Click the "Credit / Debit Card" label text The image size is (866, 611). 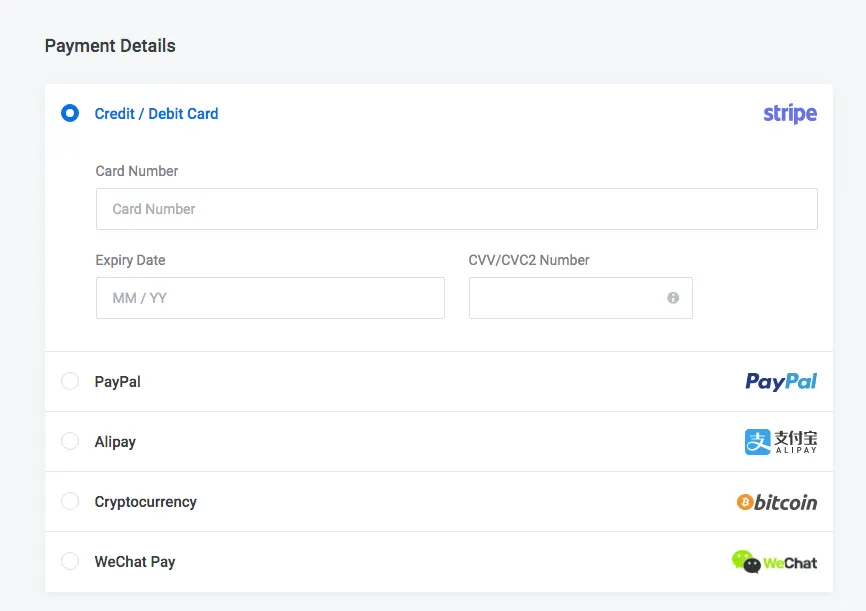(x=156, y=114)
